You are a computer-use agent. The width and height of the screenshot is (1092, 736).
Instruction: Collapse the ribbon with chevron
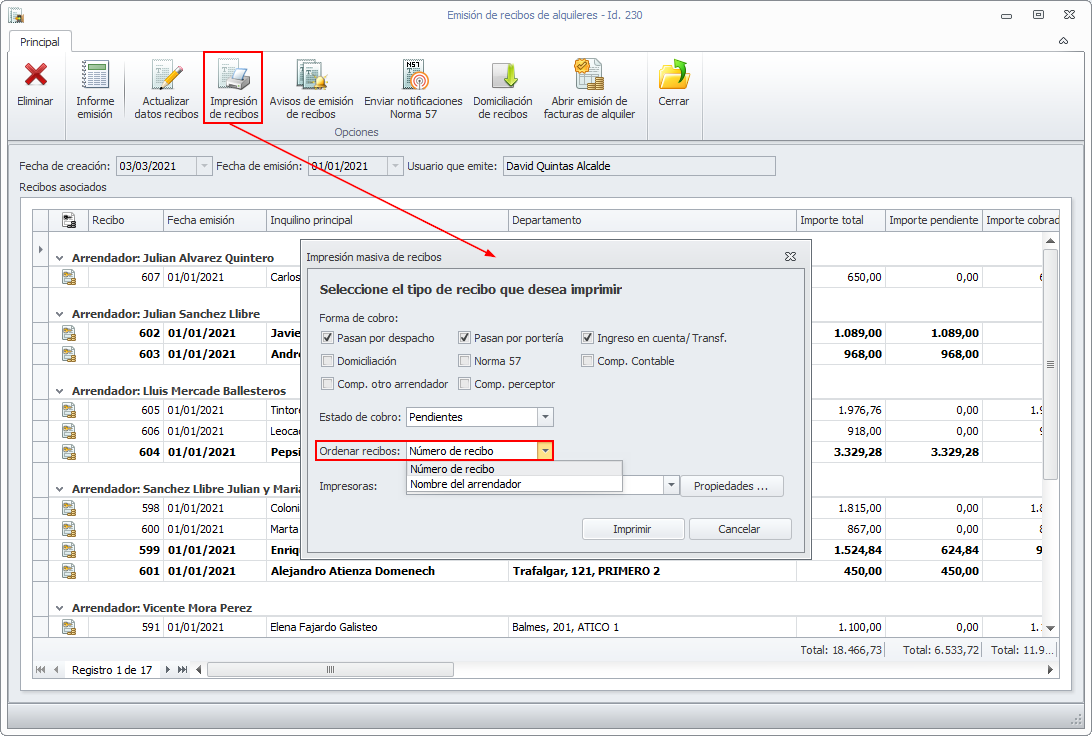coord(1063,41)
